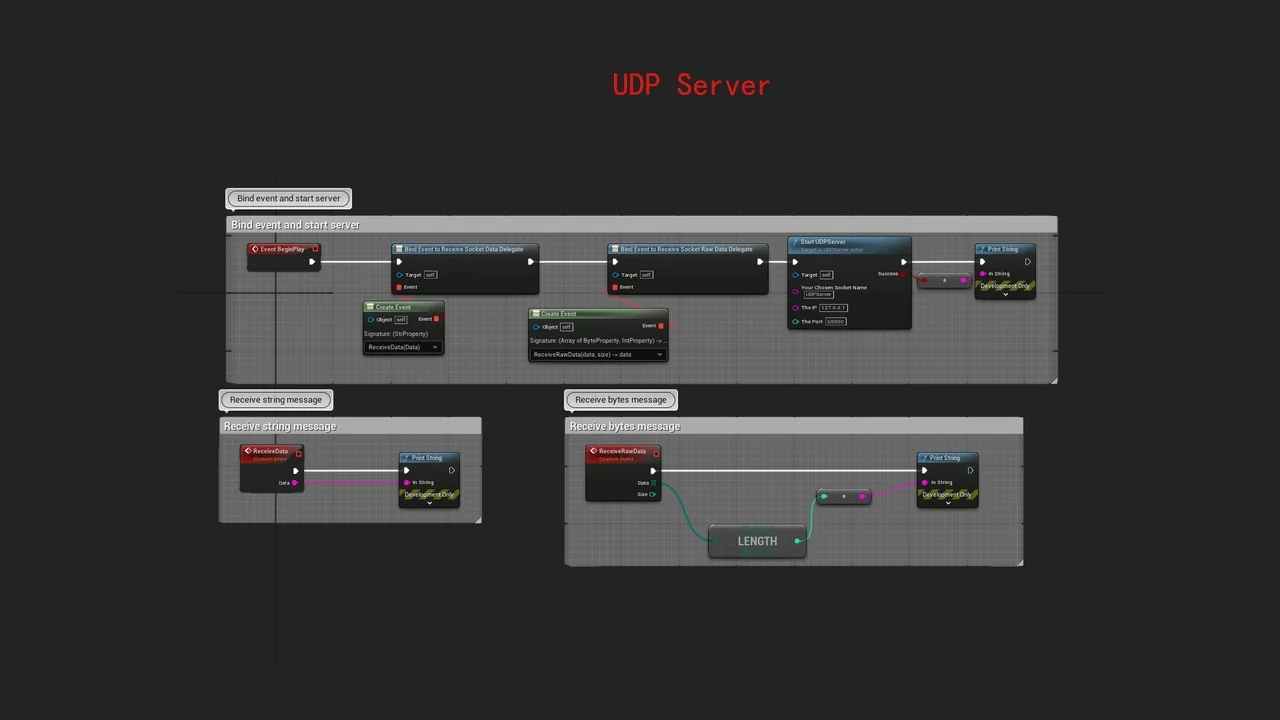Select the LENGTH node
Screen dimensions: 1280x720
(757, 541)
